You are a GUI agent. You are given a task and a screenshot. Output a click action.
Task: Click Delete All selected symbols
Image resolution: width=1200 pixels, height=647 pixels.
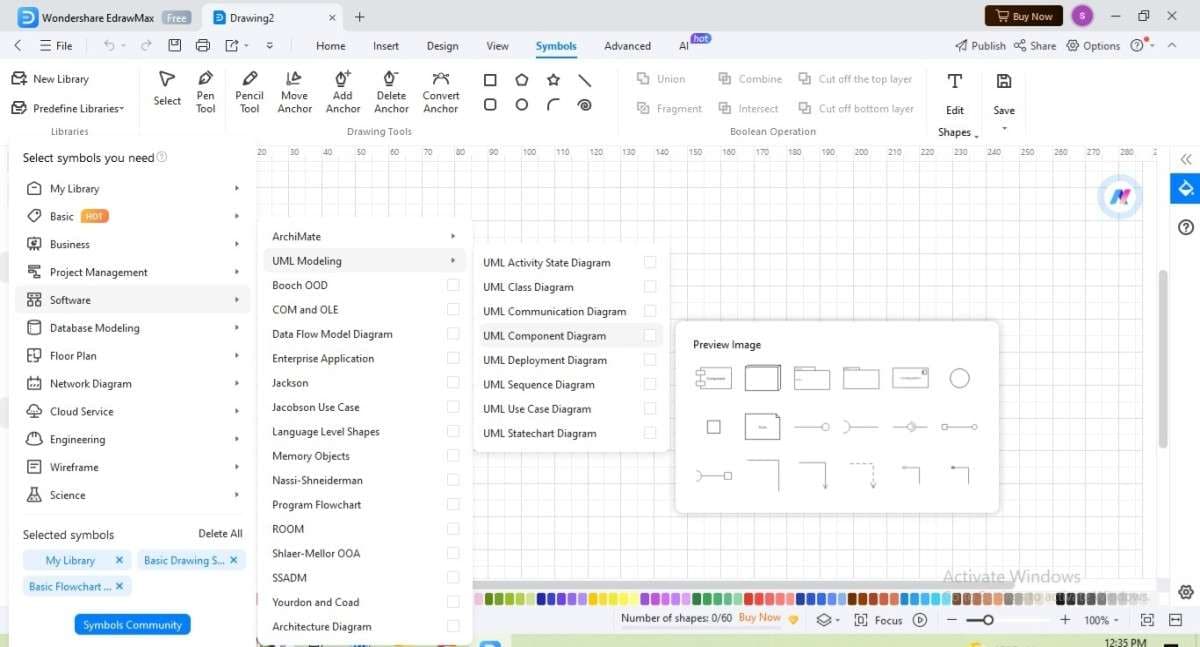coord(220,534)
